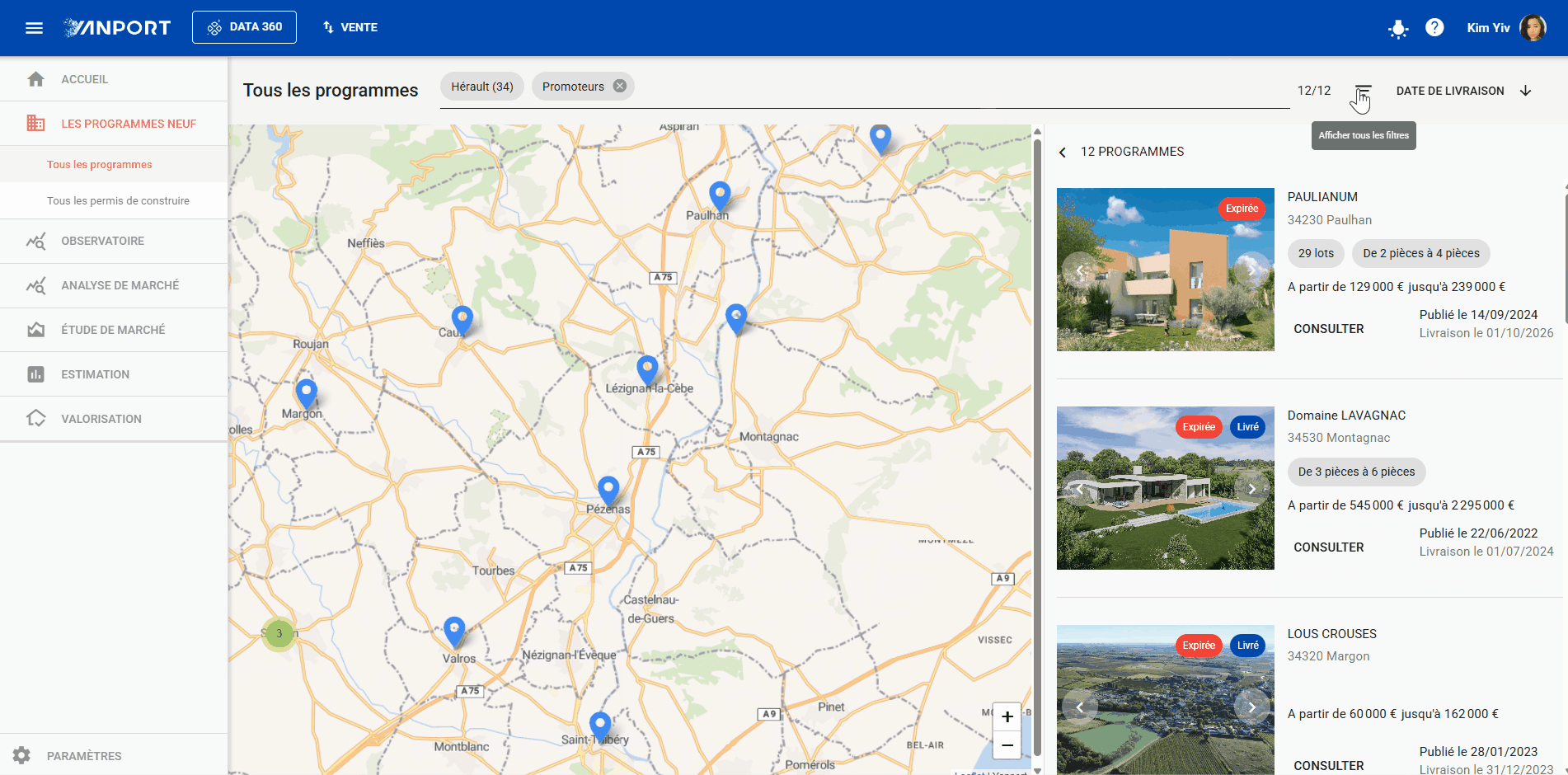Click the Saint-Thibéry map marker
The height and width of the screenshot is (775, 1568).
[x=600, y=728]
